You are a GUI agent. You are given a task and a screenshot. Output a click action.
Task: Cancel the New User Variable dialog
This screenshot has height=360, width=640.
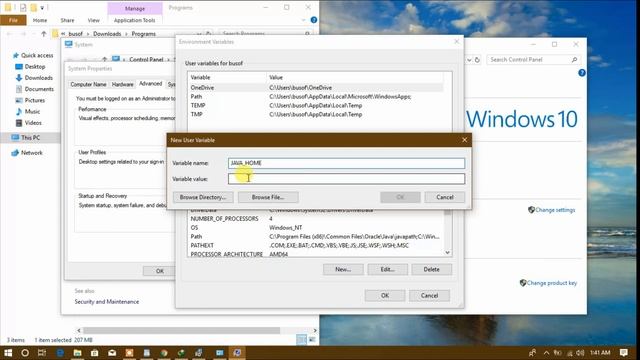pos(444,197)
